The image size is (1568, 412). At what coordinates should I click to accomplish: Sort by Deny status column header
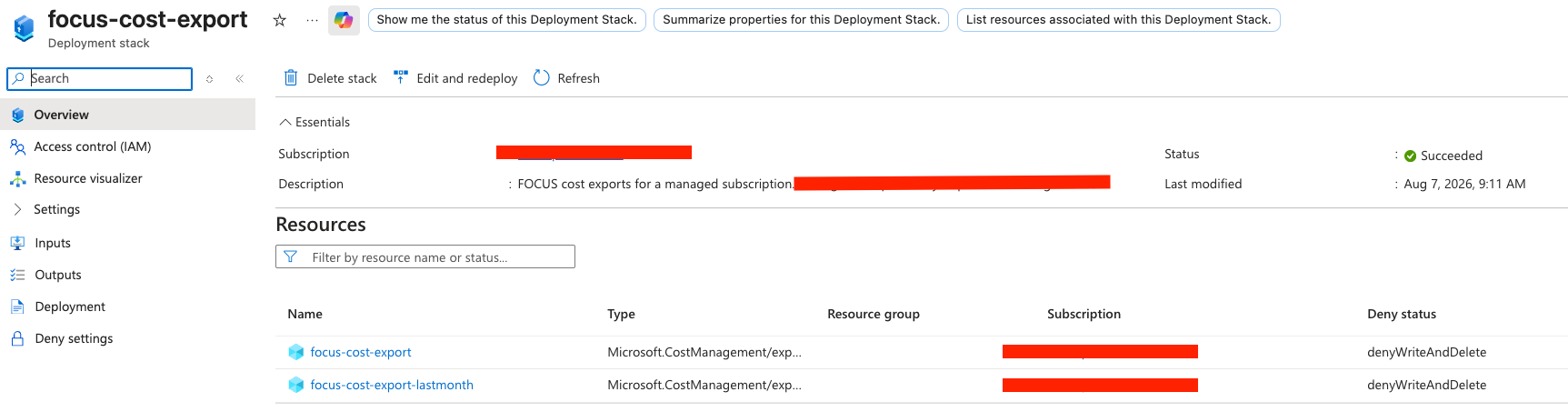point(1402,314)
